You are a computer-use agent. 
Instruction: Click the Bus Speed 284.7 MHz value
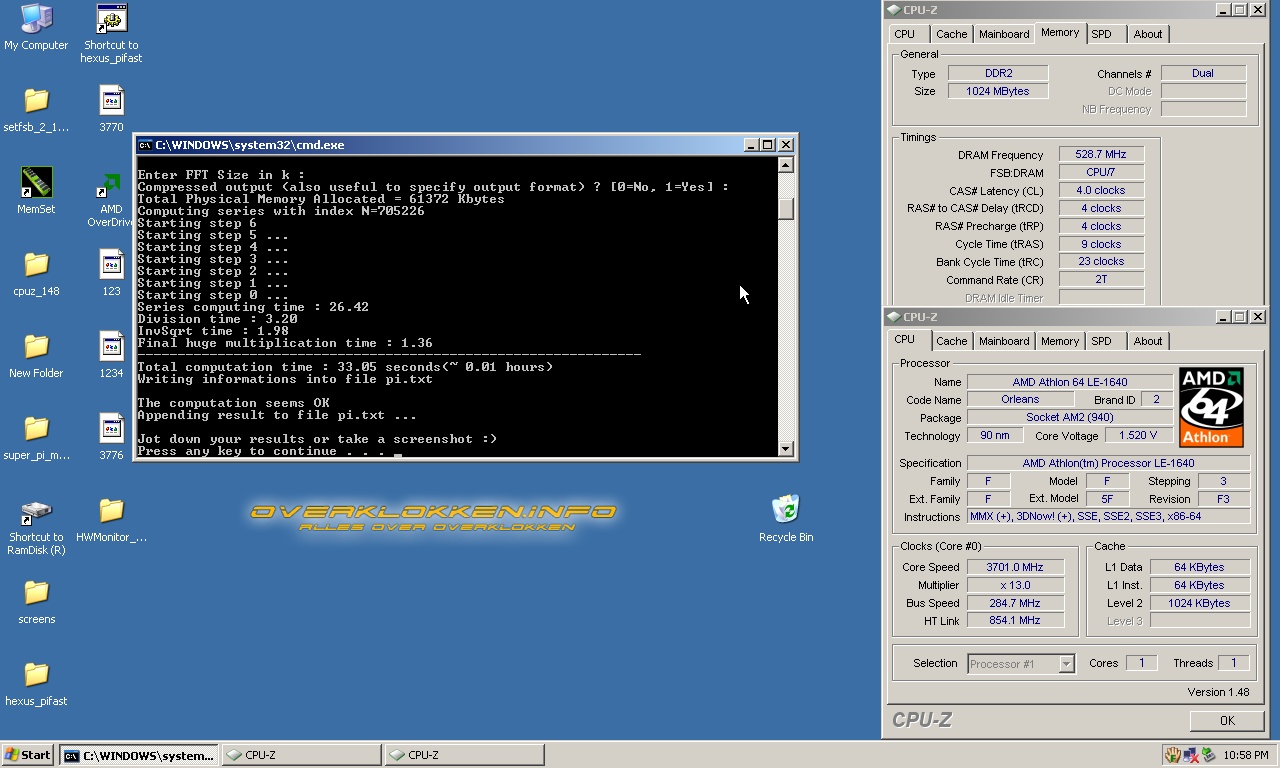pyautogui.click(x=1014, y=603)
